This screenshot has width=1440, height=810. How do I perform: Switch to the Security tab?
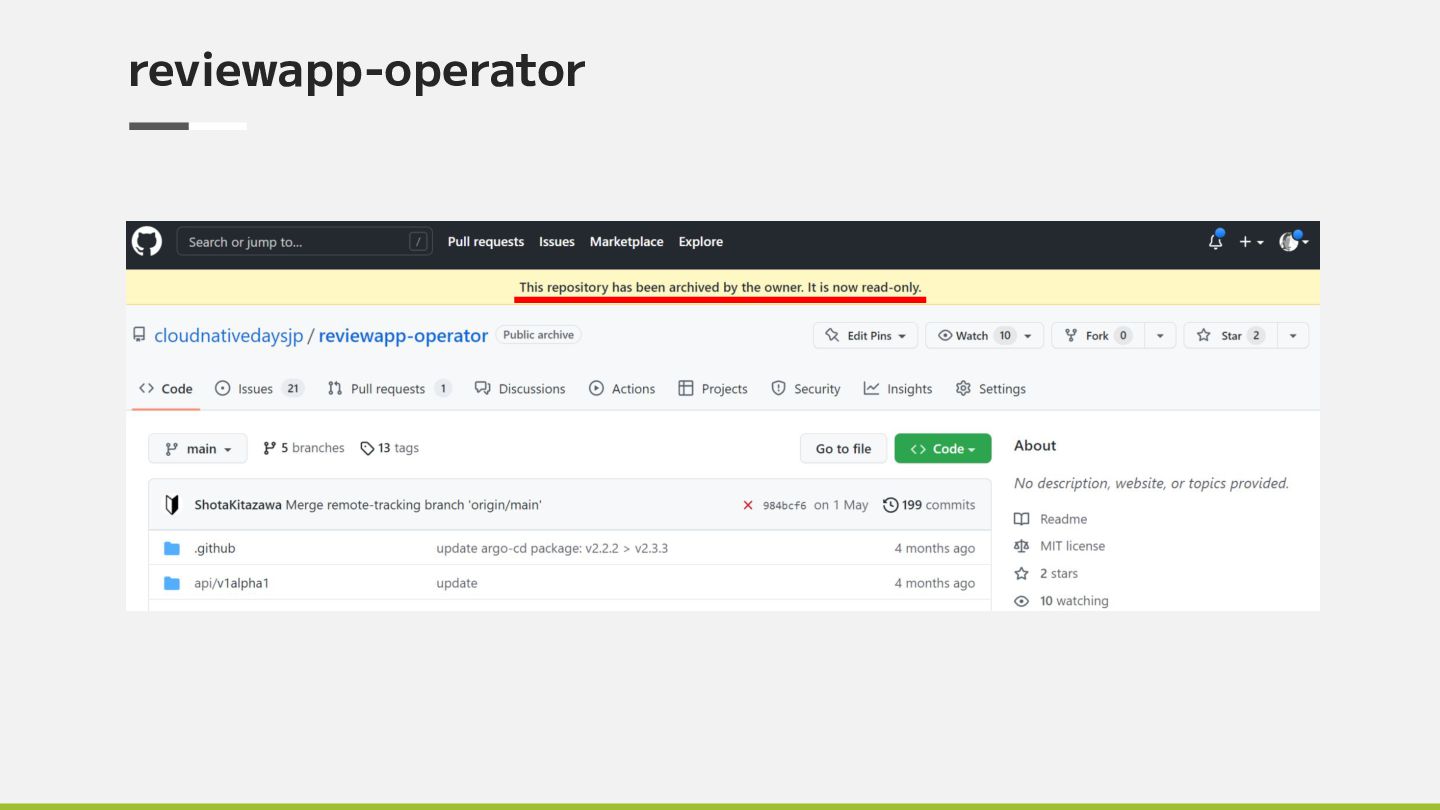coord(806,389)
